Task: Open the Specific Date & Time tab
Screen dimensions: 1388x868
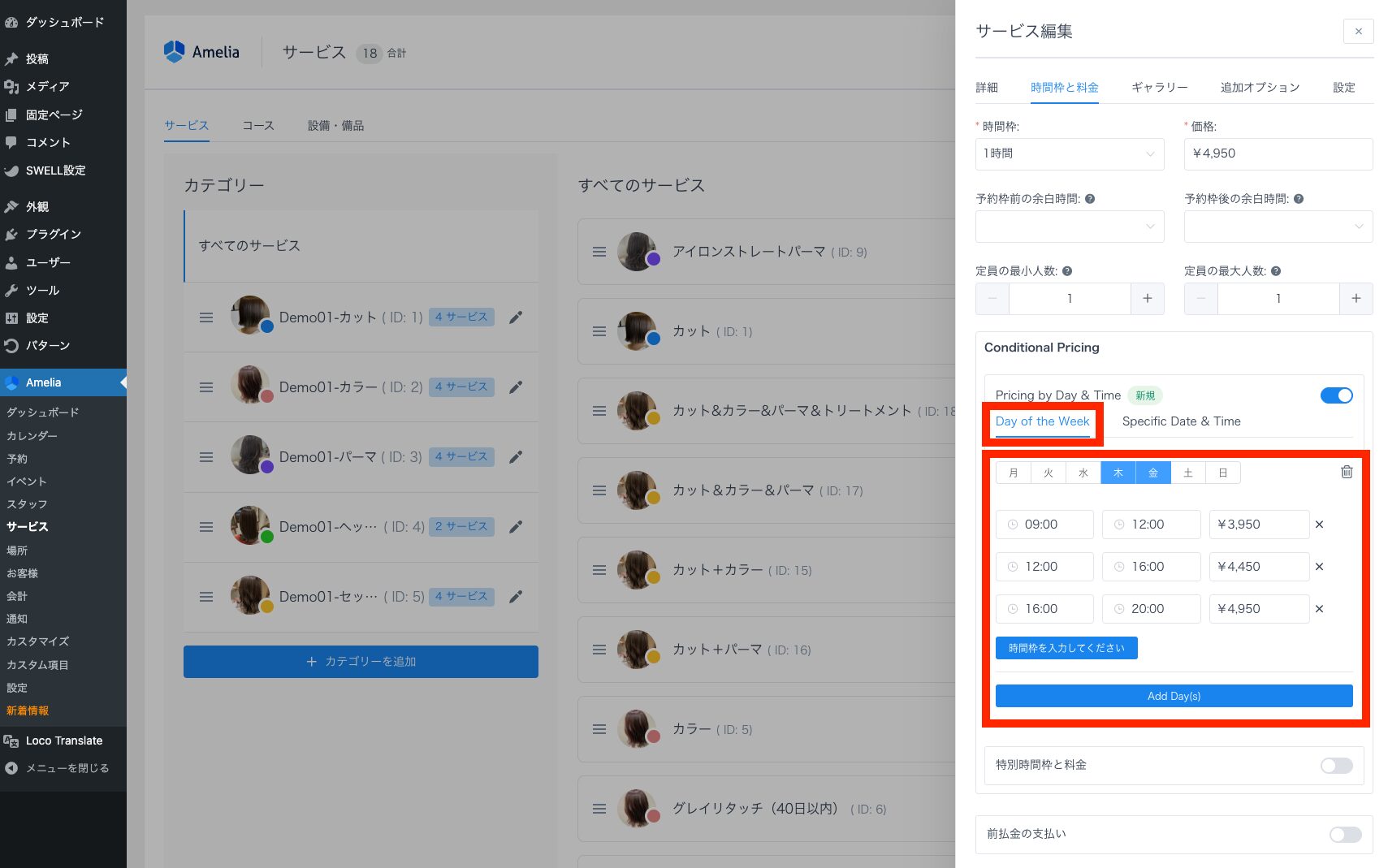Action: [1181, 421]
